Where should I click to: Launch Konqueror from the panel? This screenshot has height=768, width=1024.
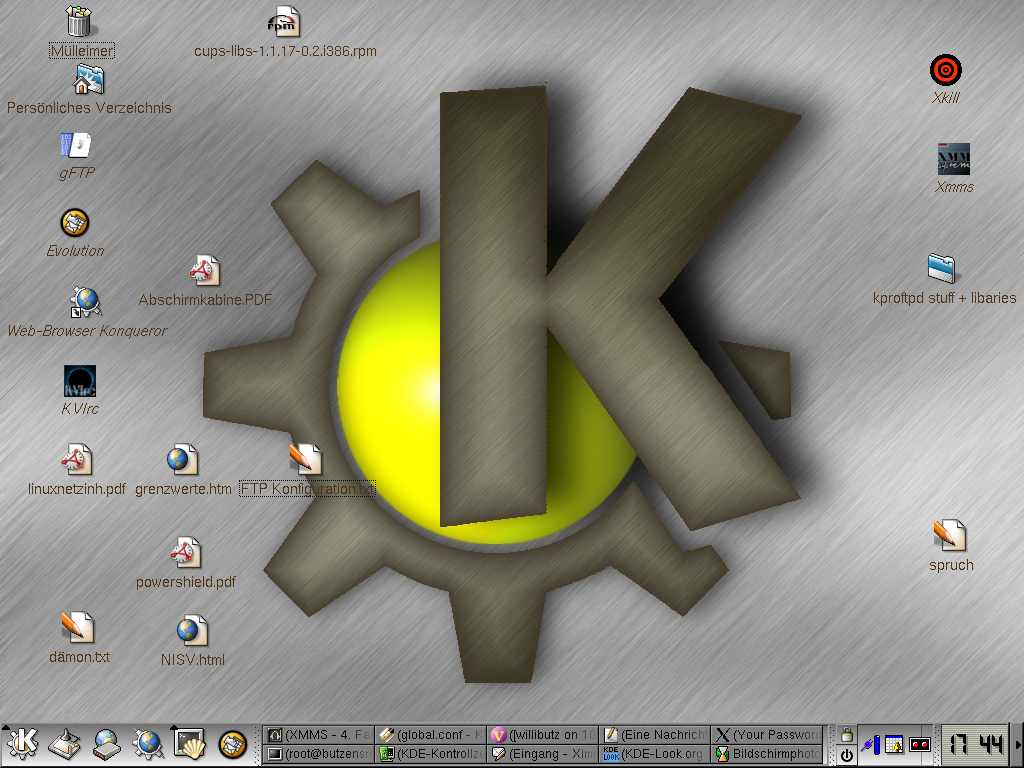tap(148, 744)
